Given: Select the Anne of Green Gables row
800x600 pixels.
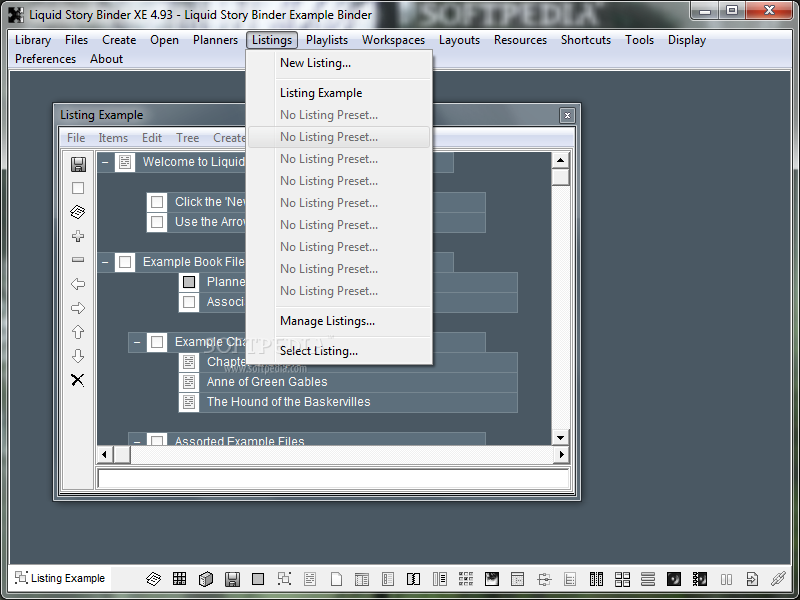Looking at the screenshot, I should click(x=348, y=382).
